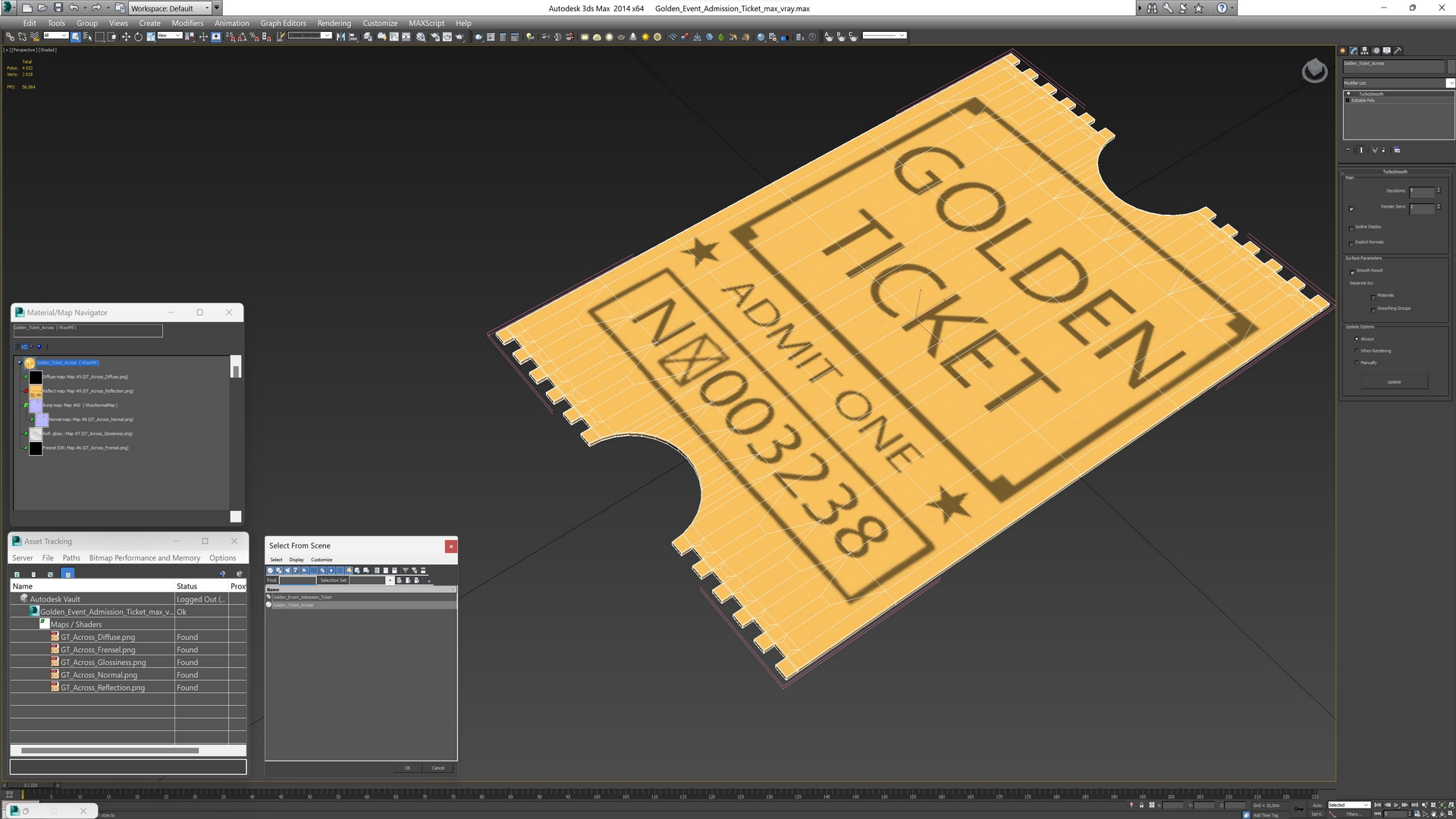Click the Open File folder icon

coord(42,8)
